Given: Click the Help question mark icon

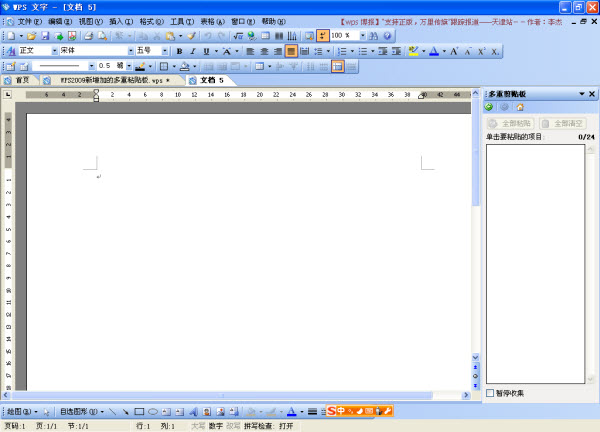Looking at the screenshot, I should tap(387, 35).
